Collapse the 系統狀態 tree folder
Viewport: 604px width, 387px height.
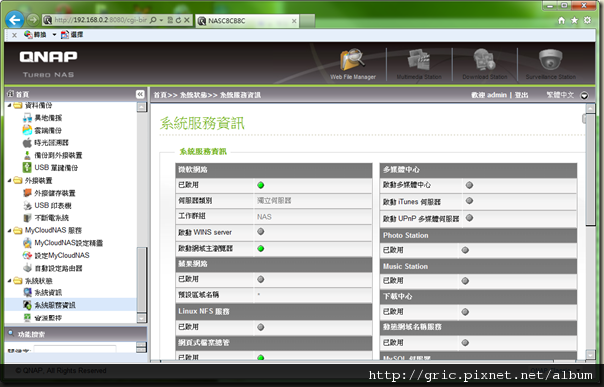(10, 280)
